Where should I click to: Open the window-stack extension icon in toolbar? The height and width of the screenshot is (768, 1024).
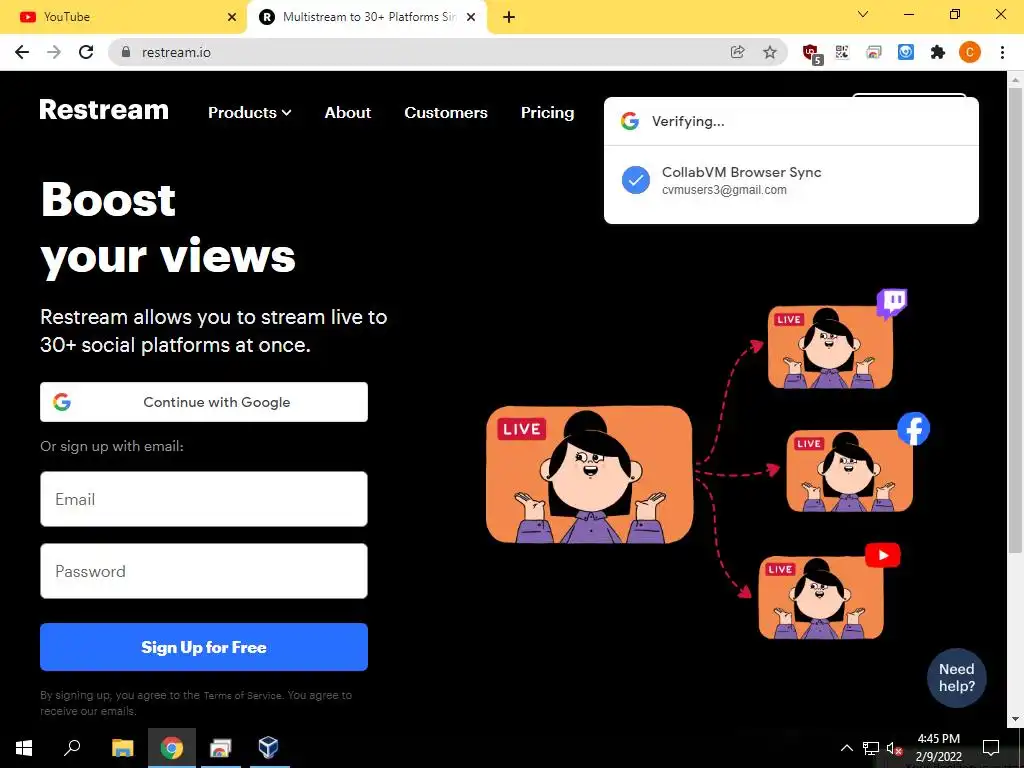point(874,52)
